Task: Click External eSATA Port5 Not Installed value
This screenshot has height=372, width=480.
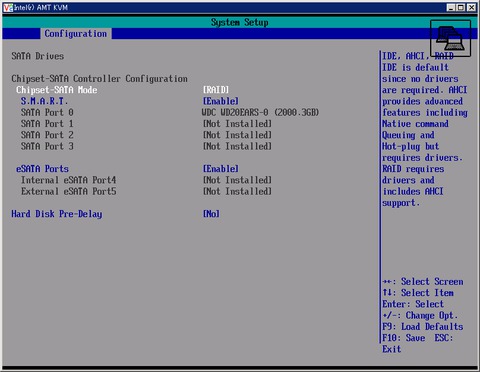Action: [237, 191]
